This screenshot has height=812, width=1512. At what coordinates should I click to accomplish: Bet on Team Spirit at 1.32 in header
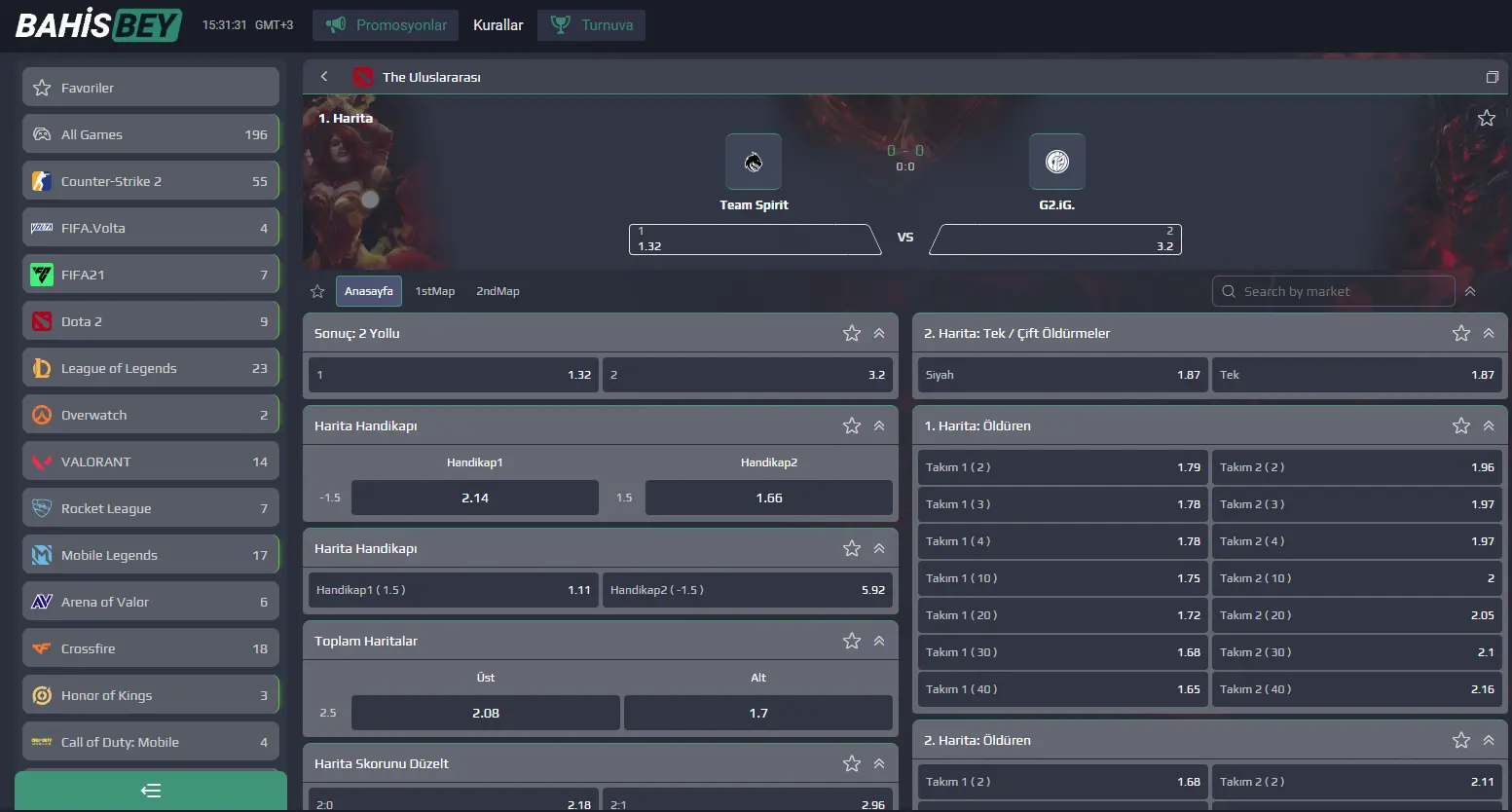click(755, 240)
